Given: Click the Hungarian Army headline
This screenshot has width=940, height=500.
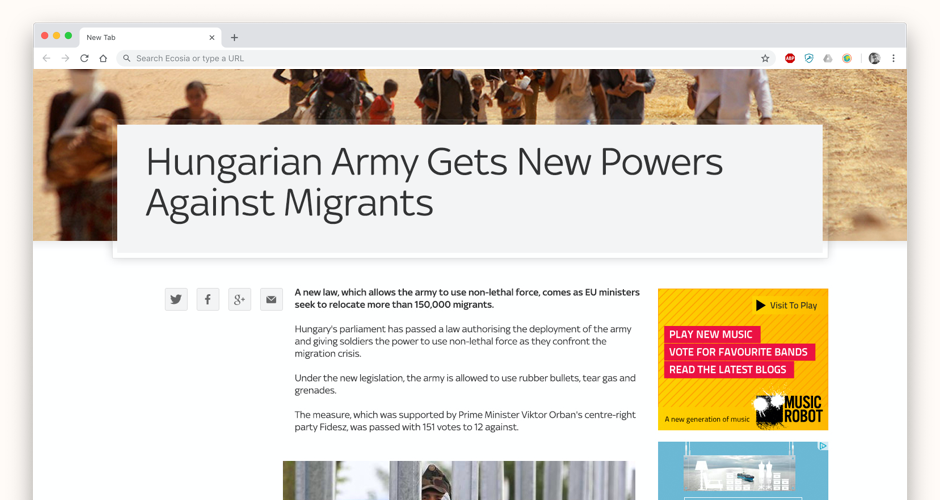Looking at the screenshot, I should 434,182.
